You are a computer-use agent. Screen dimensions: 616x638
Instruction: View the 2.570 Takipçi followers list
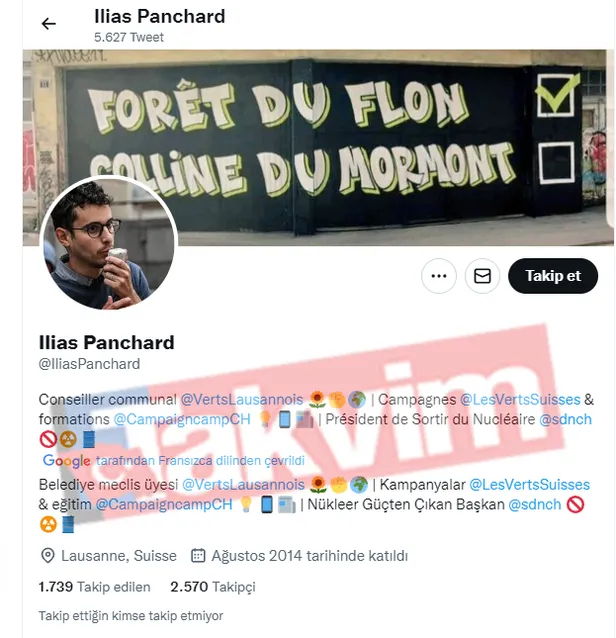click(x=213, y=587)
